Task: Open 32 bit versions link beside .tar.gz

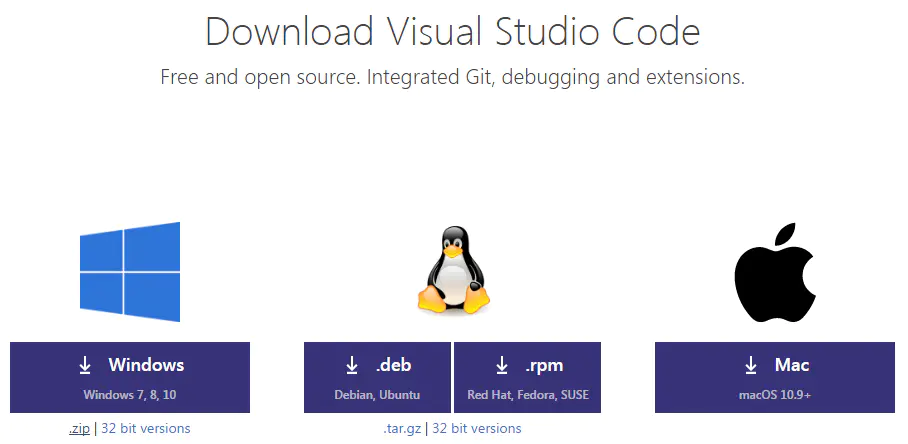Action: [x=476, y=429]
